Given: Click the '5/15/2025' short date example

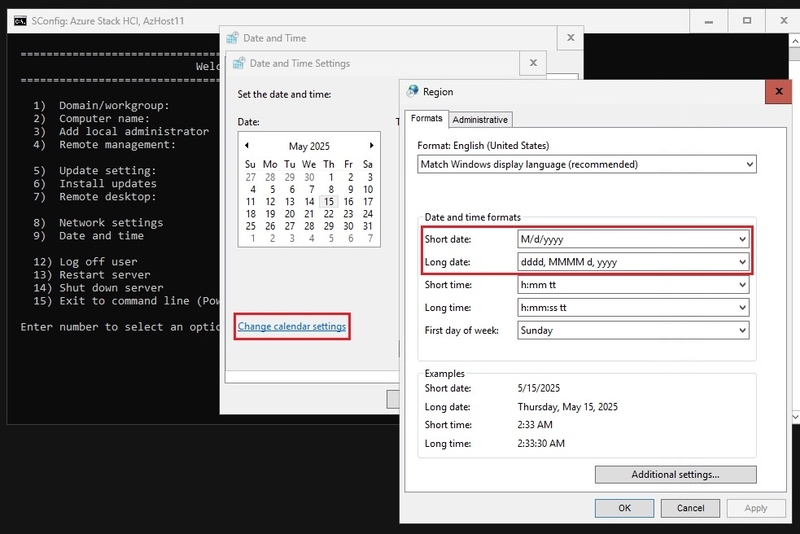Looking at the screenshot, I should click(538, 388).
